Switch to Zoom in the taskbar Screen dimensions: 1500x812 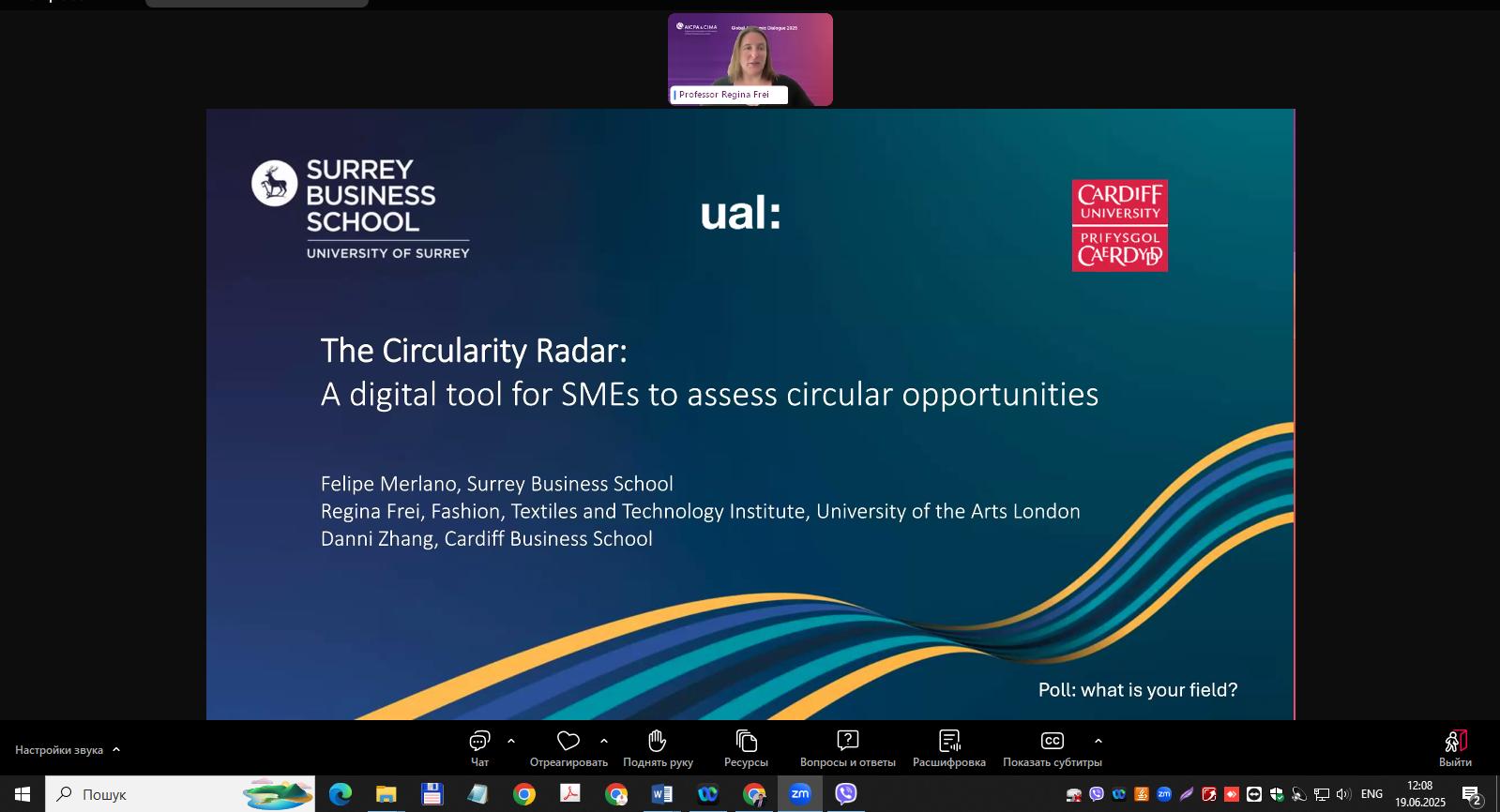coord(799,794)
